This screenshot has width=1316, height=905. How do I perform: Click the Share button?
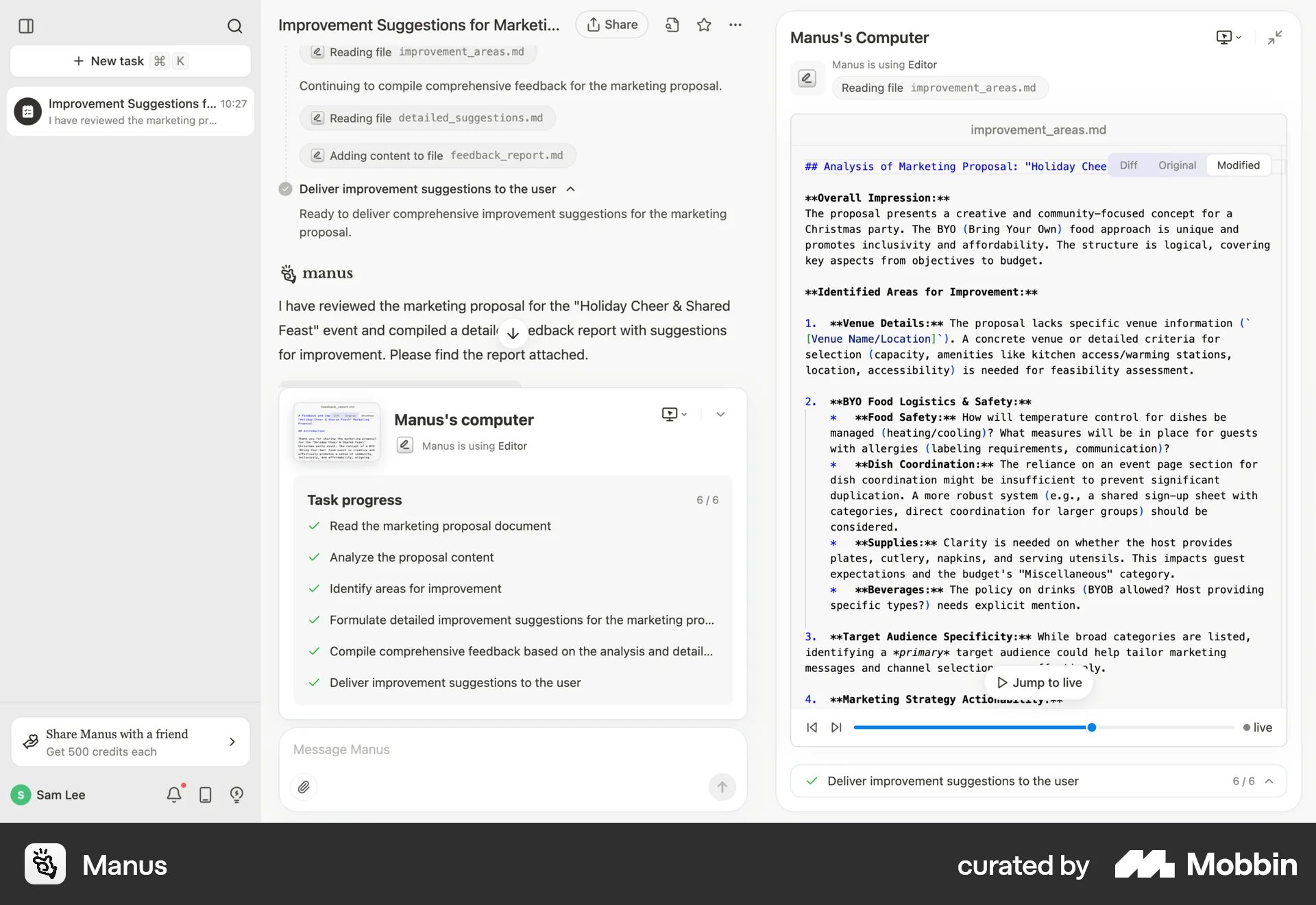(x=611, y=24)
